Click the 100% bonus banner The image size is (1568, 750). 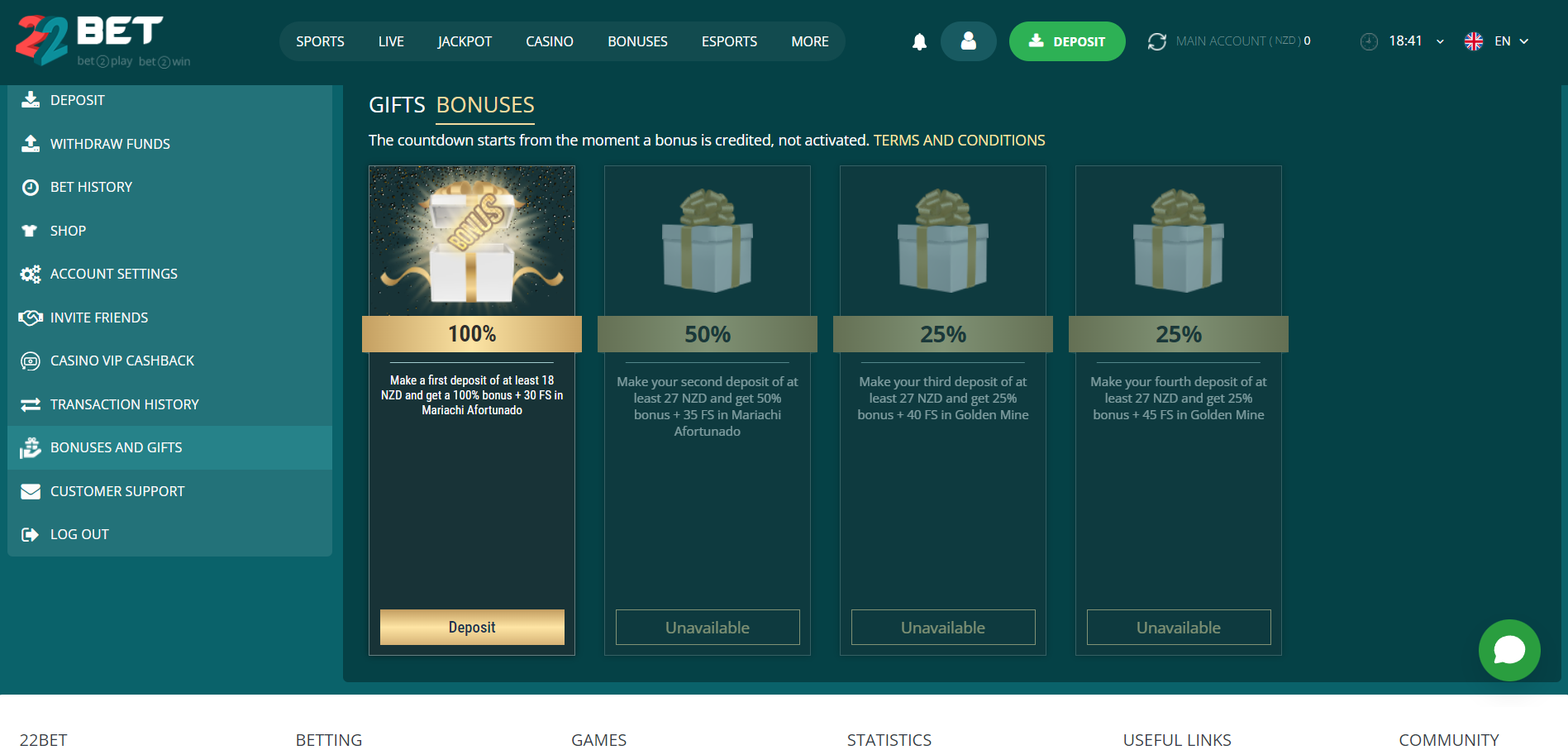(472, 334)
